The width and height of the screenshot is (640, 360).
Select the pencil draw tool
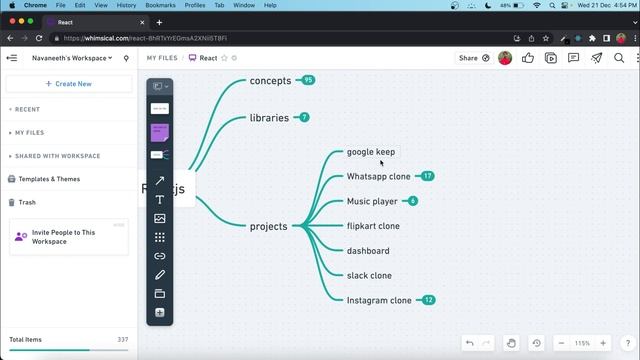160,275
